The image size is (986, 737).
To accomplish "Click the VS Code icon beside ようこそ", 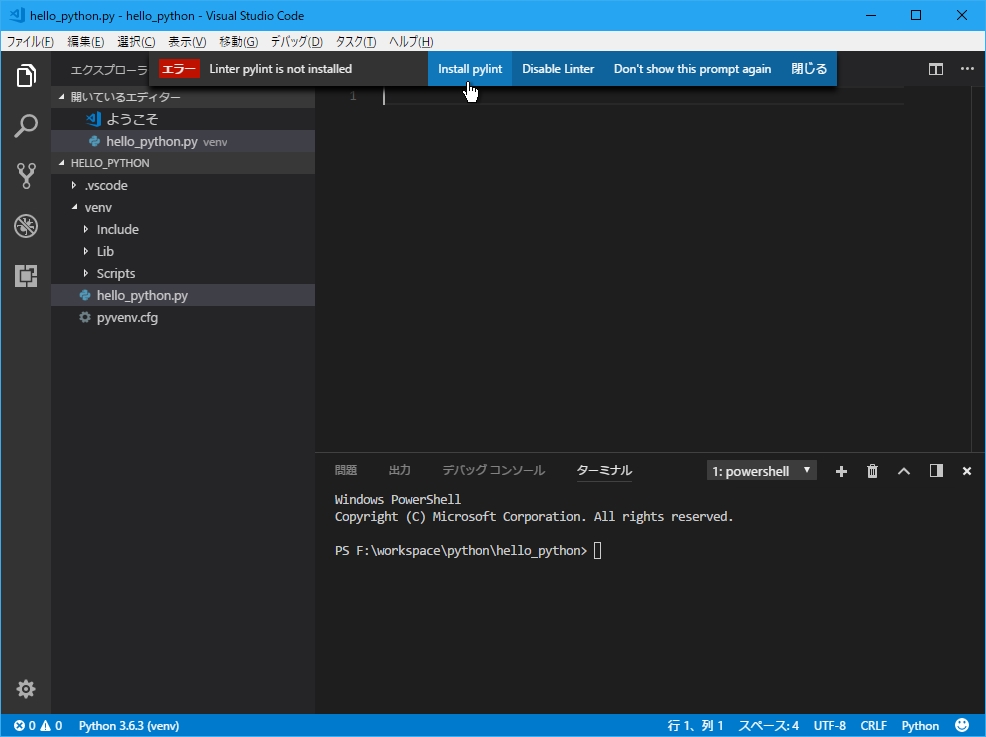I will tap(94, 119).
